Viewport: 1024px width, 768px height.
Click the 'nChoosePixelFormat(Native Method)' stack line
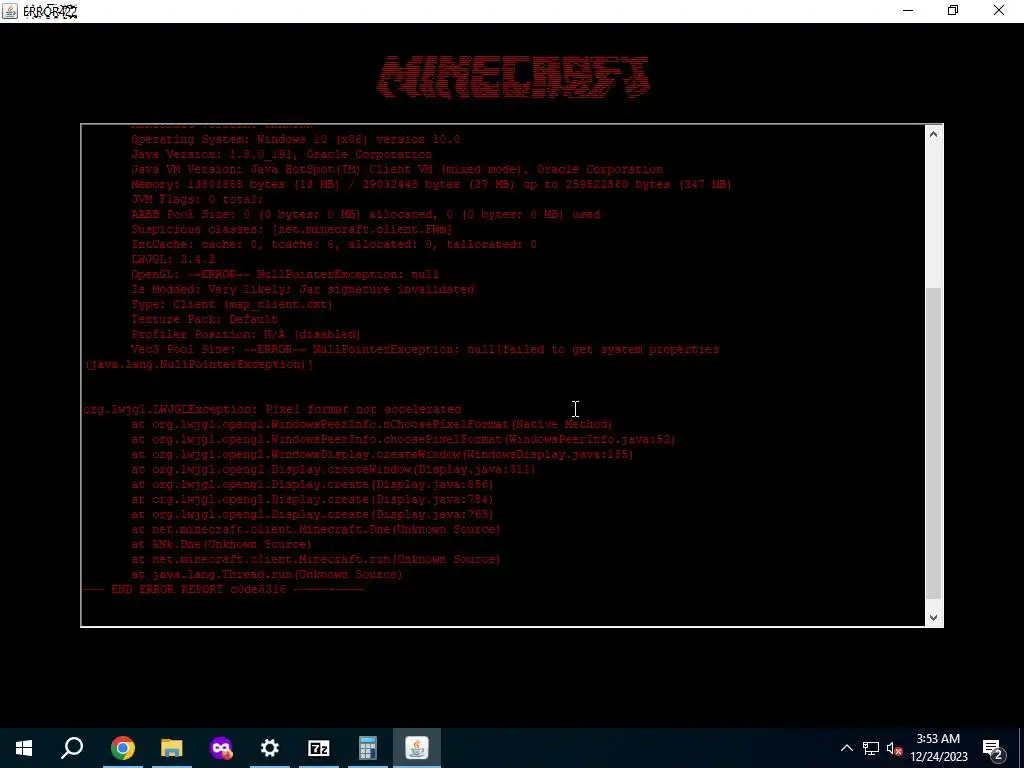(372, 424)
